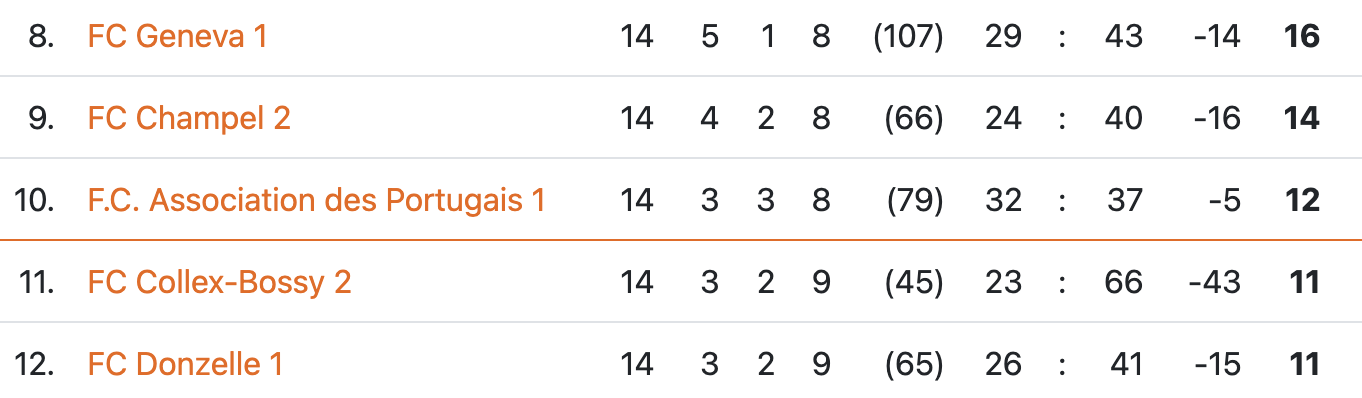Open F.C. Association des Portugais 1 link
Image resolution: width=1362 pixels, height=398 pixels.
pos(316,200)
